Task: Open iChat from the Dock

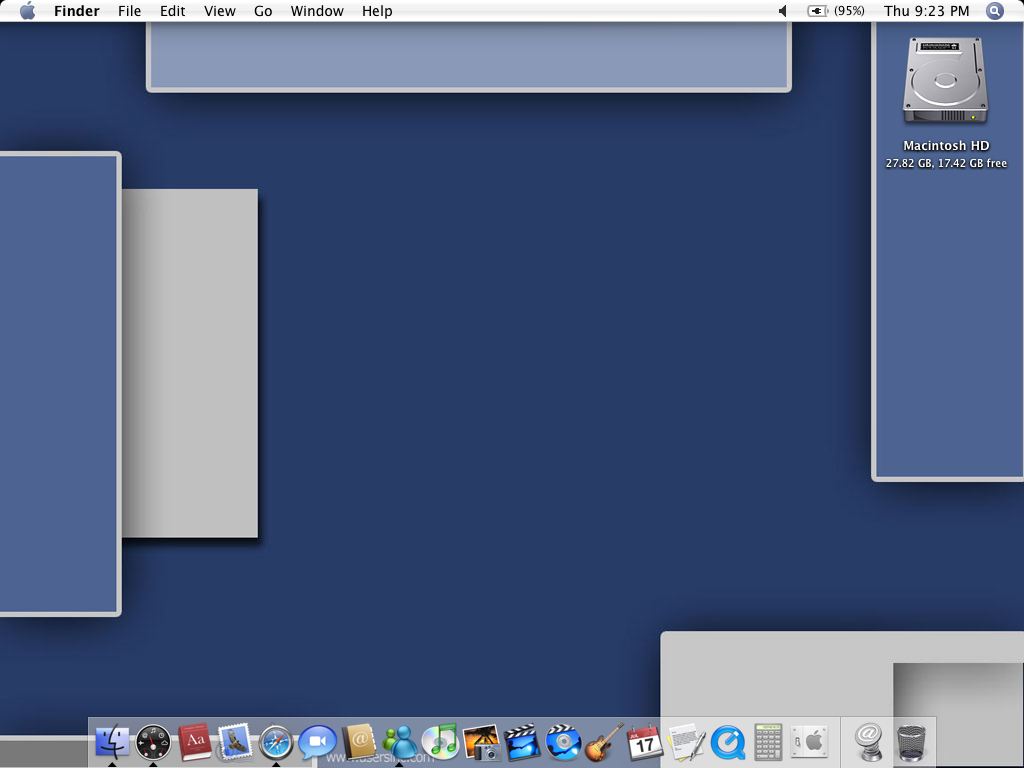Action: 317,743
